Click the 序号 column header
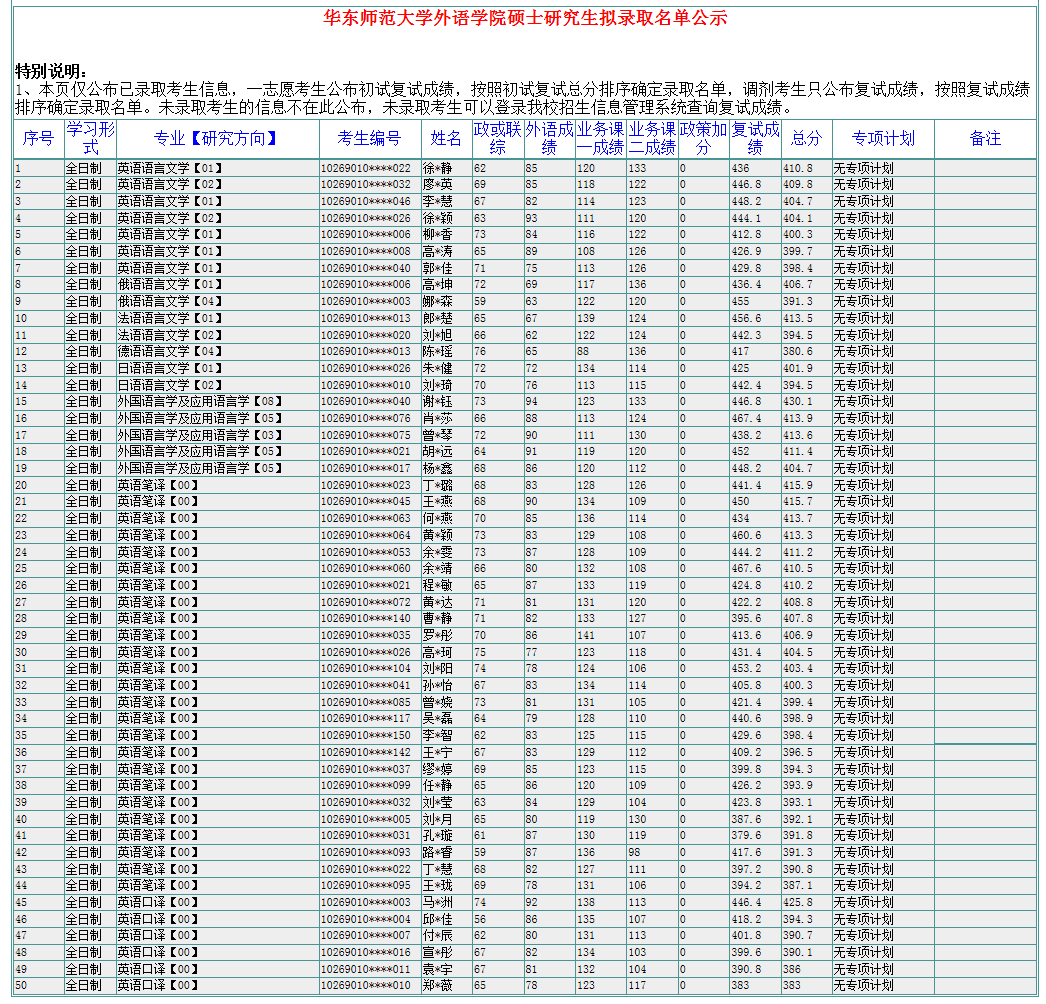The height and width of the screenshot is (1004, 1046). click(x=38, y=139)
